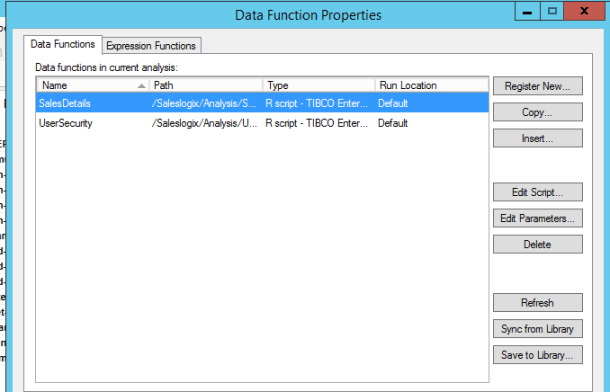Click the UserSecurity row's Default run location

pyautogui.click(x=393, y=123)
